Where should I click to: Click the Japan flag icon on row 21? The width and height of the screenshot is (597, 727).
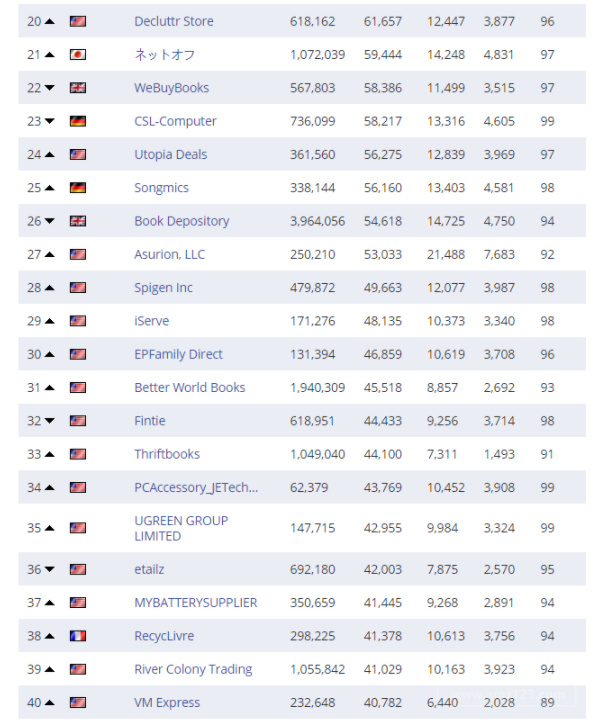(78, 55)
